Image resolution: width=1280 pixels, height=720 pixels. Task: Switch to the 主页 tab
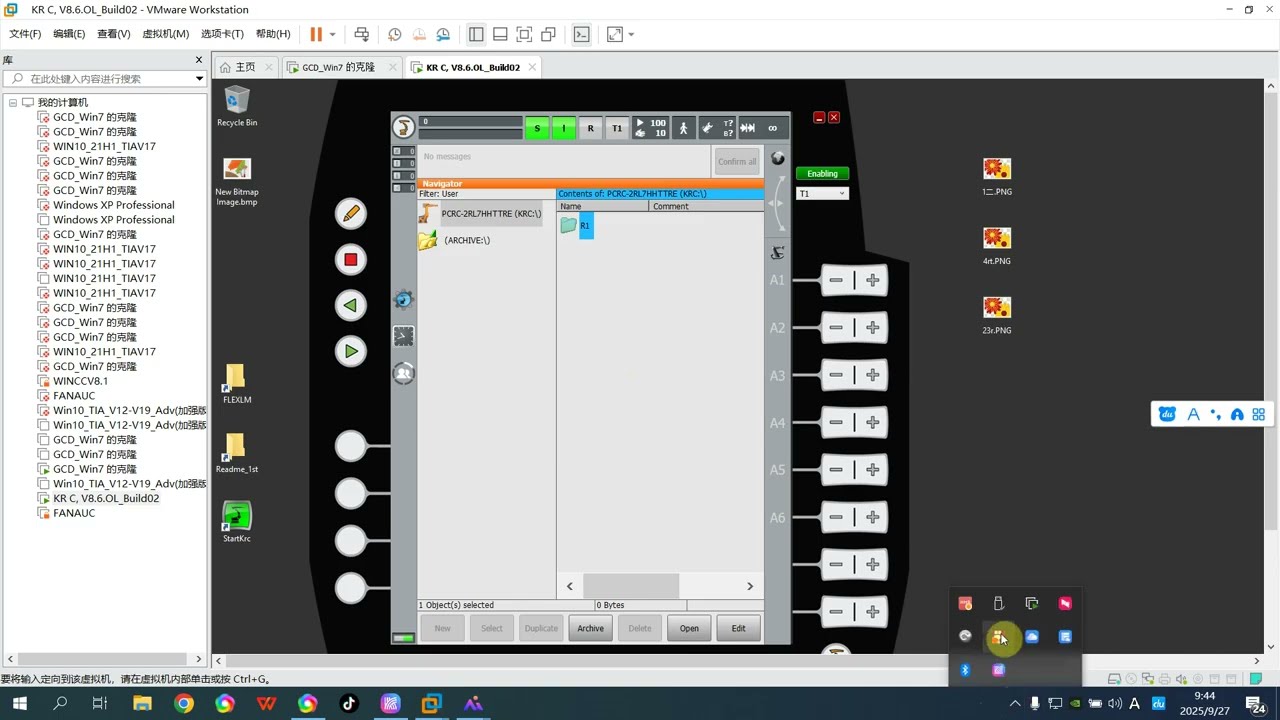point(245,67)
